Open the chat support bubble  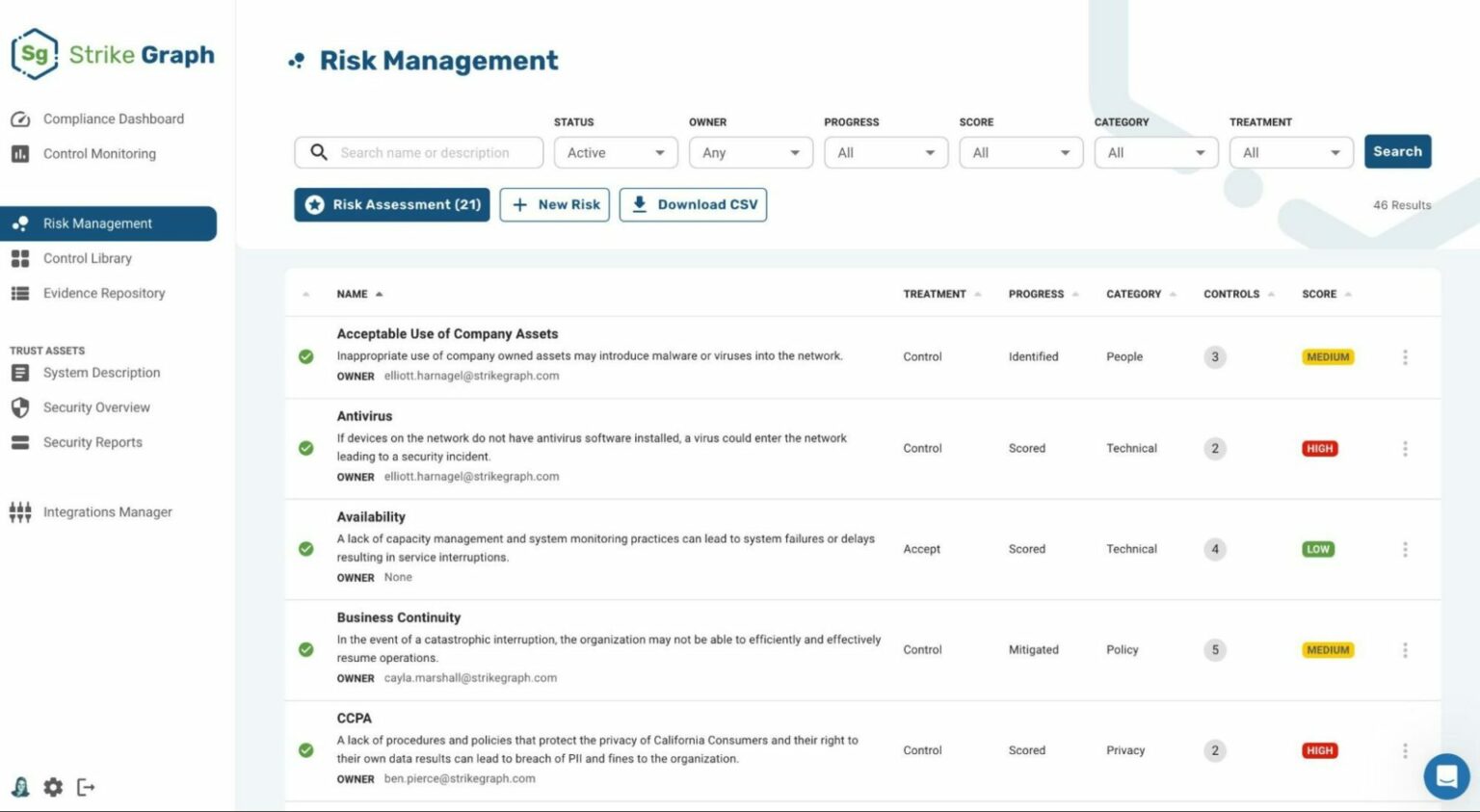click(x=1446, y=775)
